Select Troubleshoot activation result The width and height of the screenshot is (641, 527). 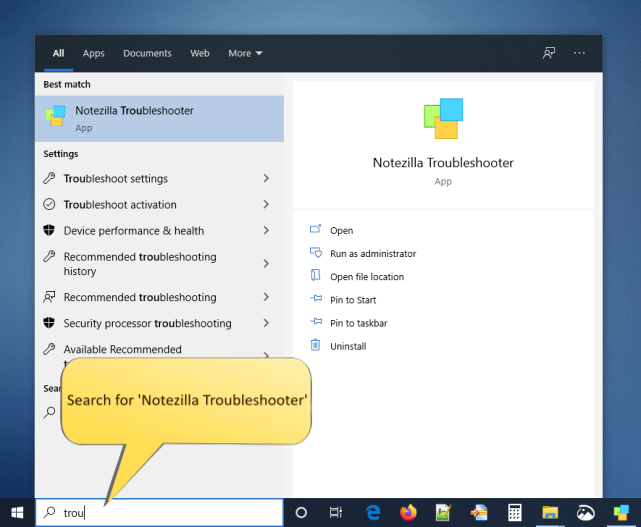pyautogui.click(x=159, y=204)
